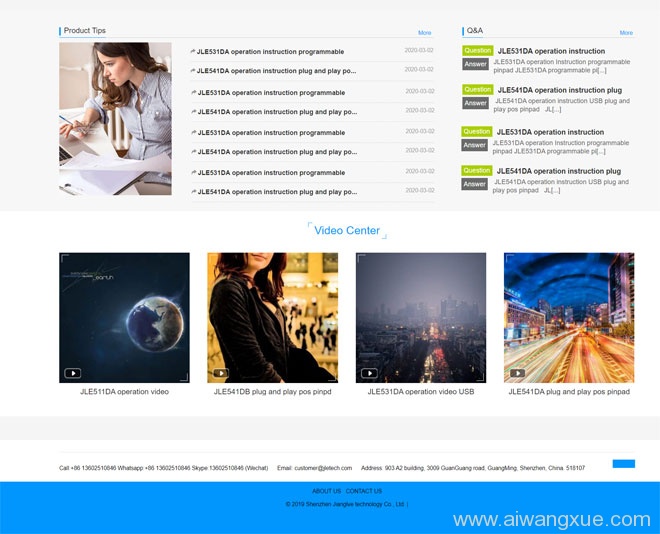Open the Earth thumbnail video
This screenshot has width=660, height=534.
(x=124, y=318)
